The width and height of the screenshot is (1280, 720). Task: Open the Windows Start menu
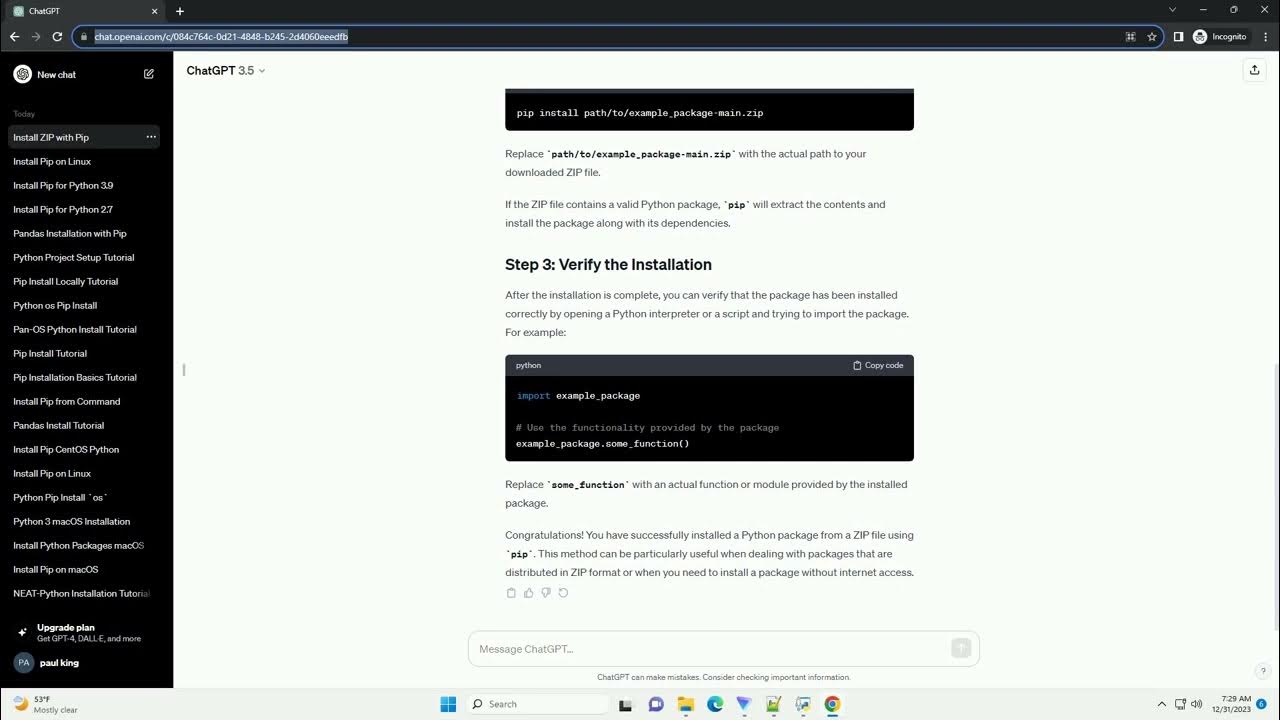pyautogui.click(x=448, y=704)
